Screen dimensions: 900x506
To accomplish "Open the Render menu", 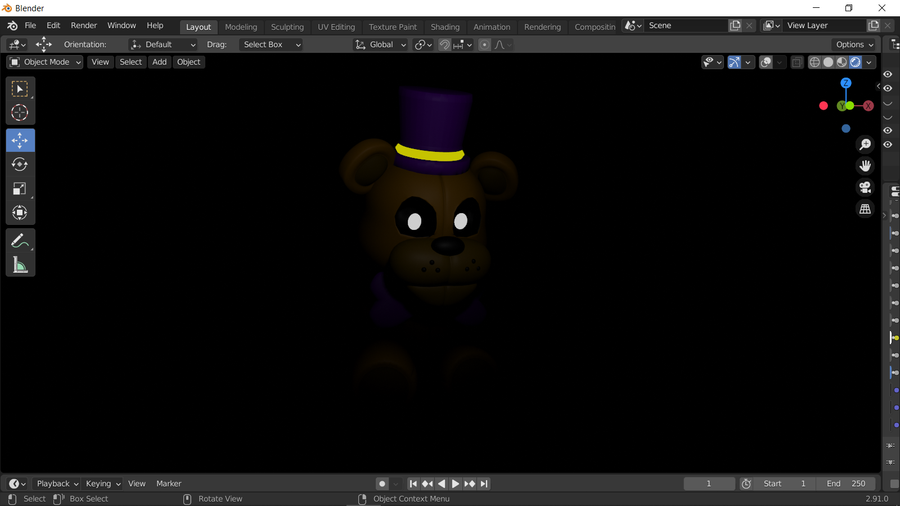I will pos(84,26).
